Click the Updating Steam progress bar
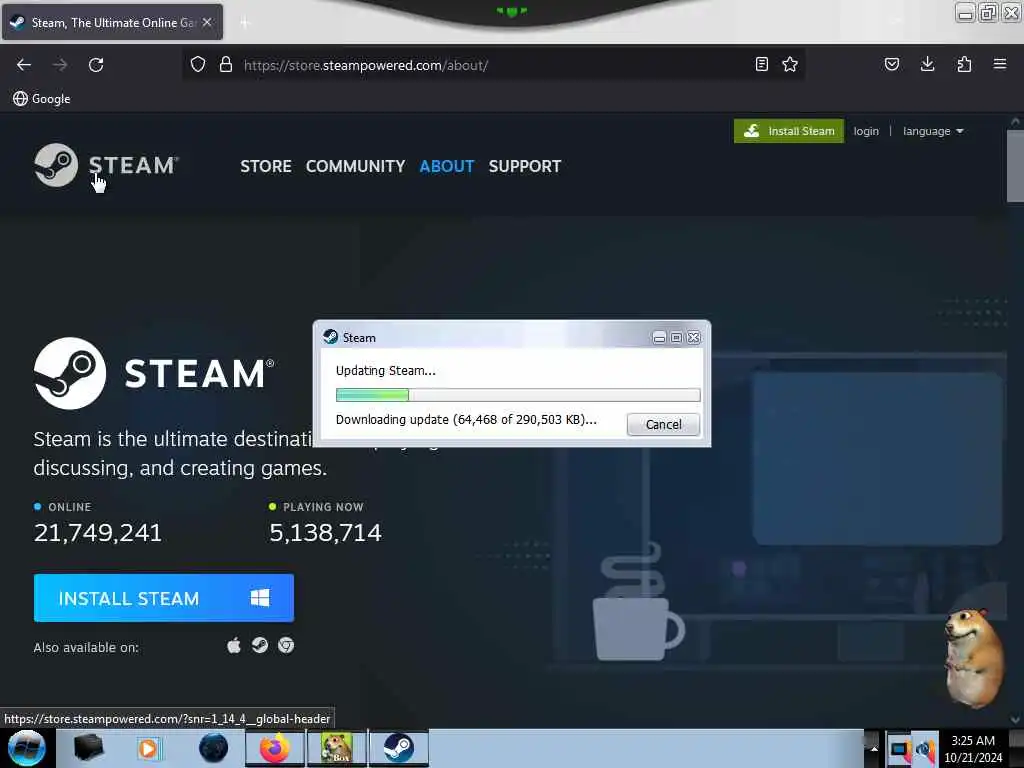The width and height of the screenshot is (1024, 768). 518,394
